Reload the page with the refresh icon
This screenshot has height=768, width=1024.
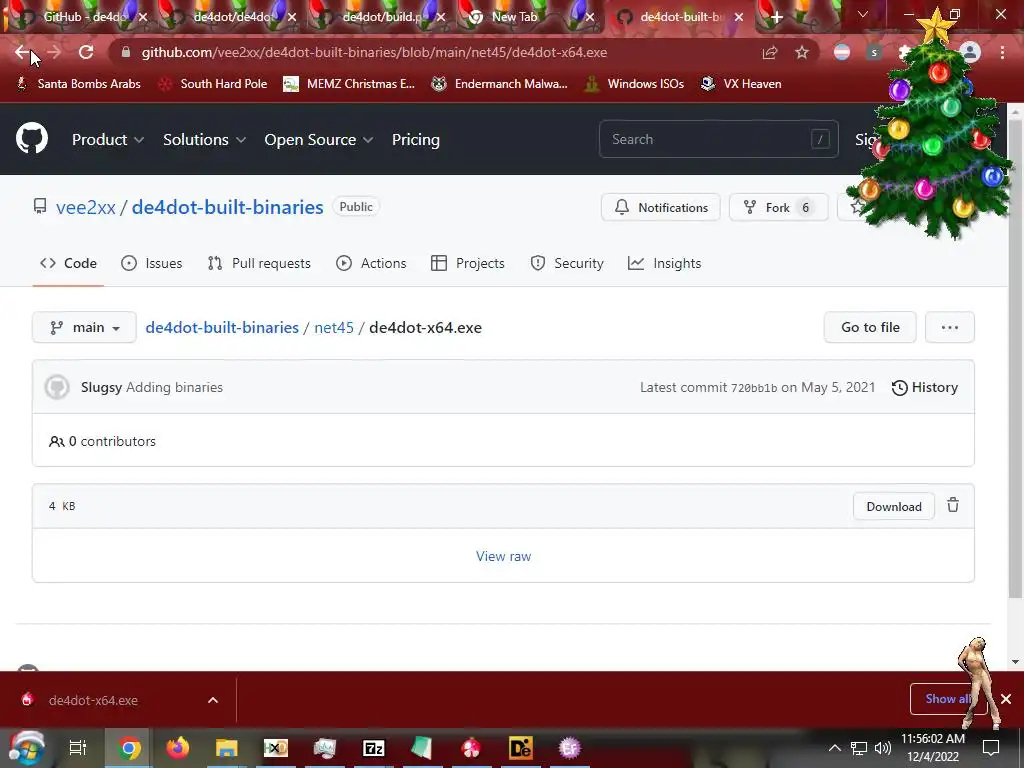click(86, 52)
